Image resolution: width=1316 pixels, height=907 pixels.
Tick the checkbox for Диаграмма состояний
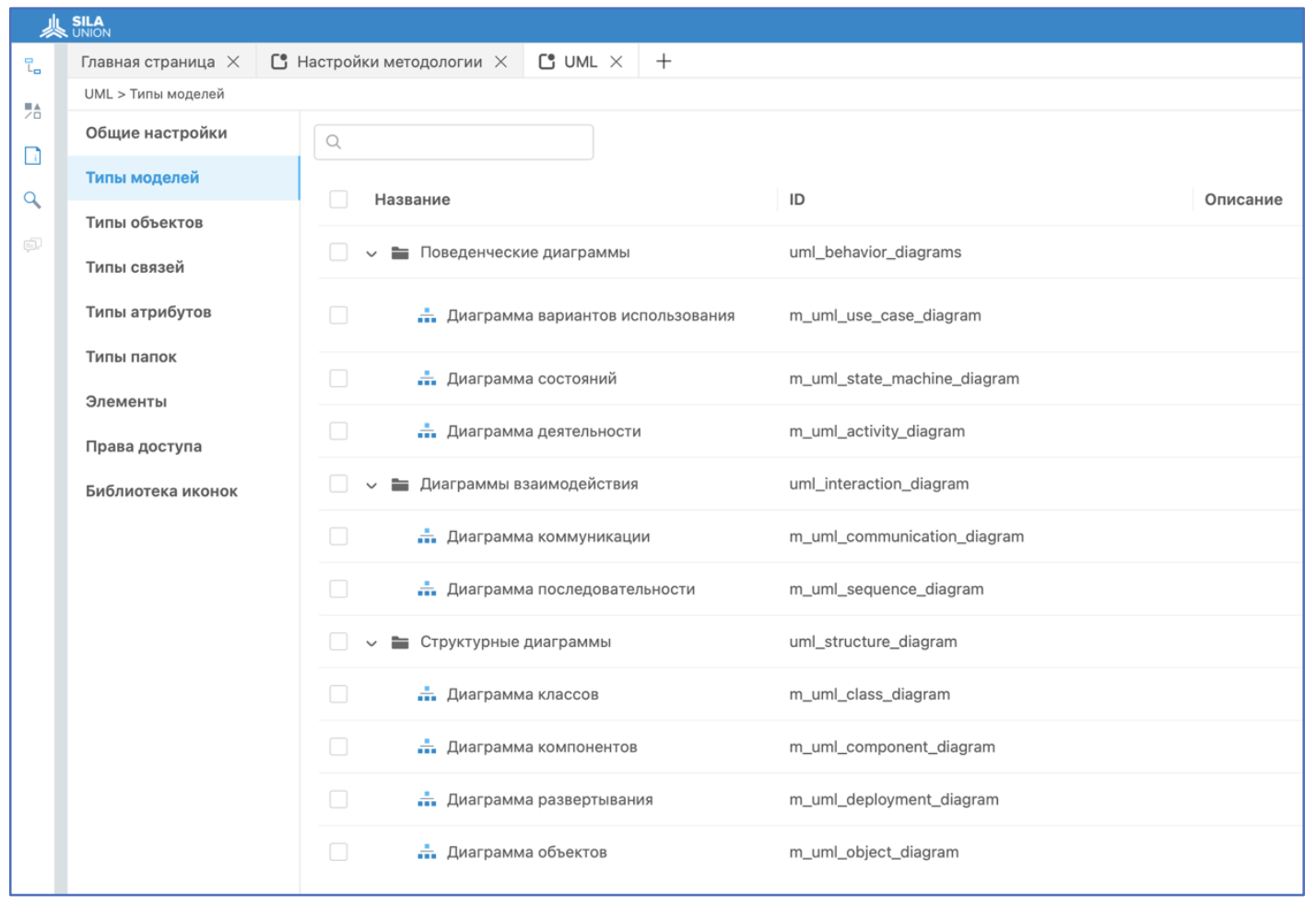[339, 379]
